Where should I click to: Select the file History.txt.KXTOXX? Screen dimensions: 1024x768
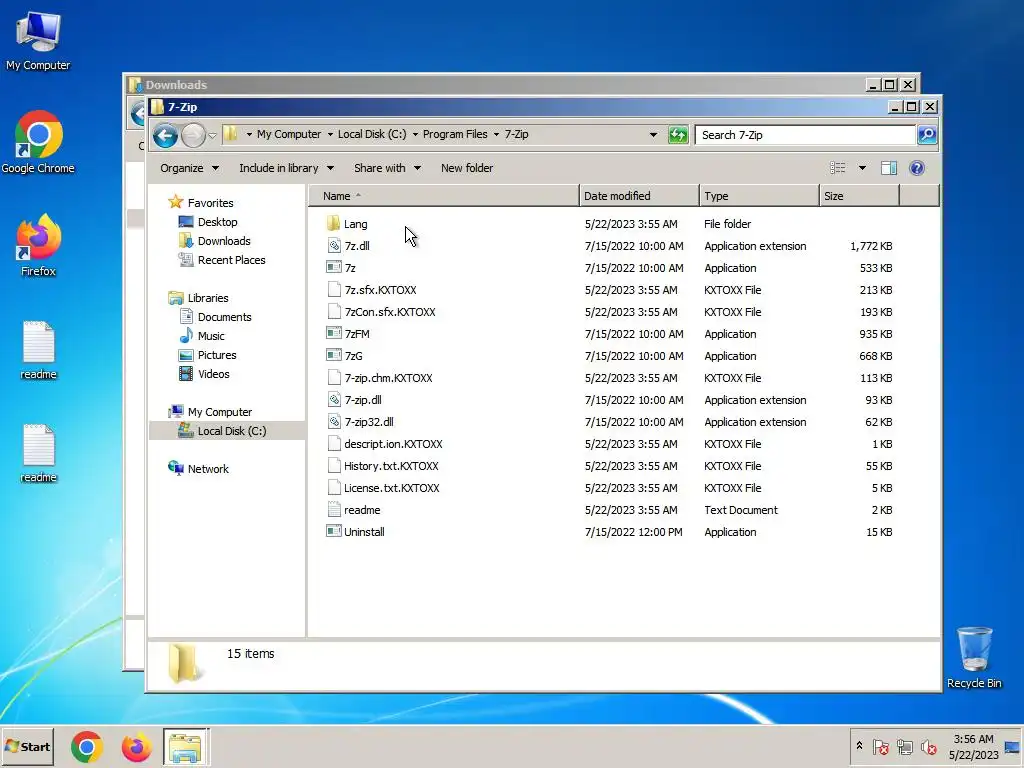point(391,466)
